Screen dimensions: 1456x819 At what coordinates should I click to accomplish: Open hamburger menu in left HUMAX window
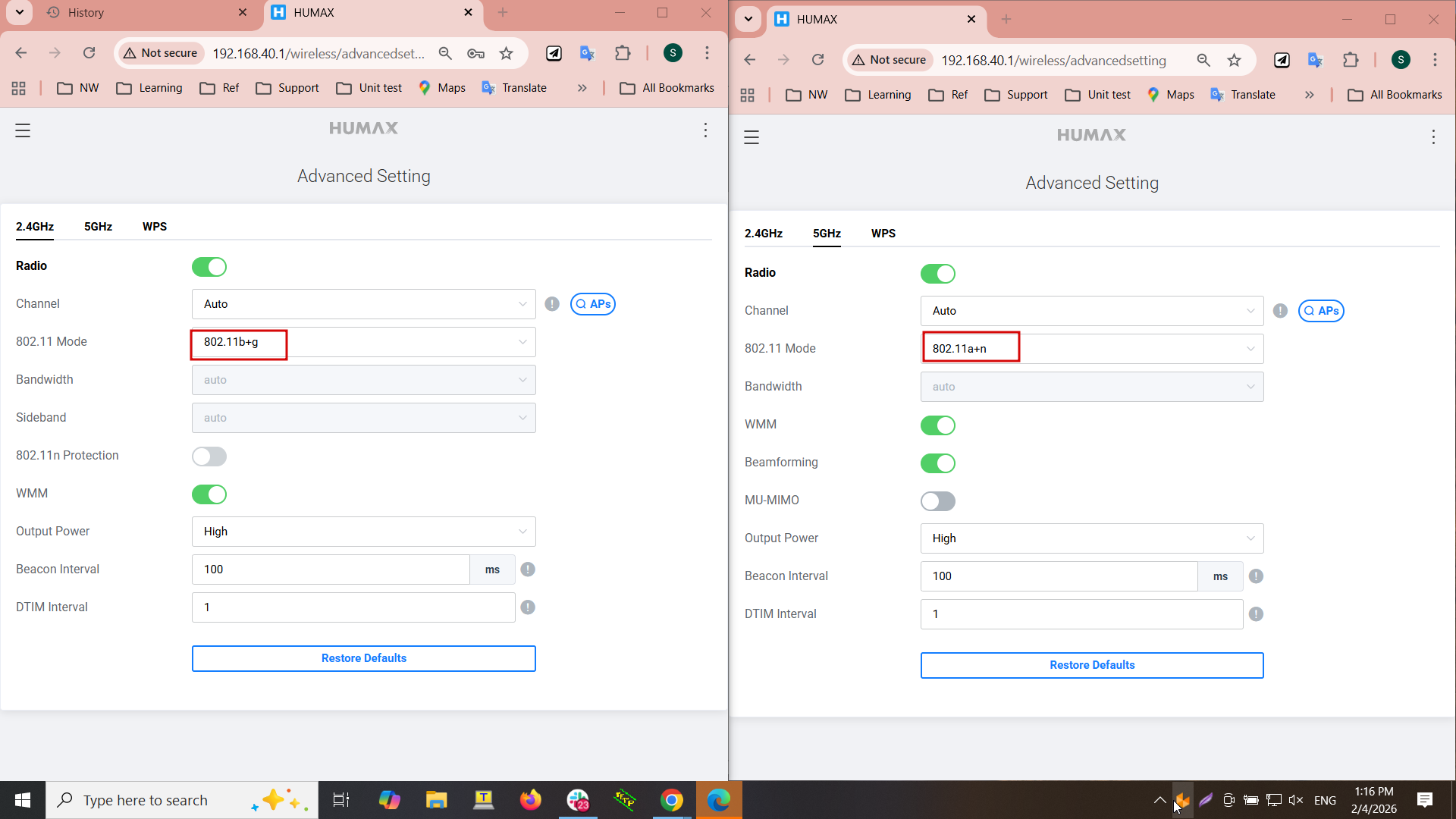(23, 130)
